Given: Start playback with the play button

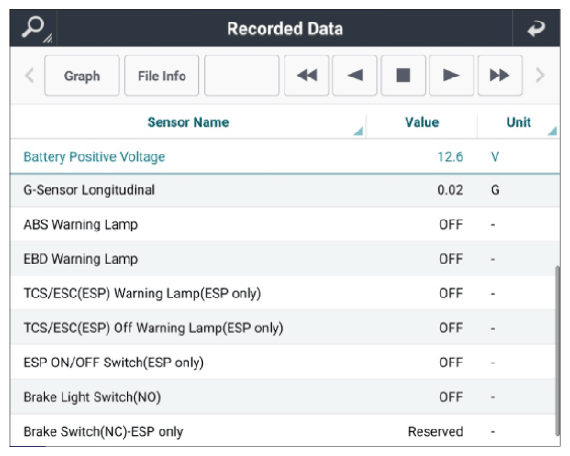Looking at the screenshot, I should click(x=451, y=76).
